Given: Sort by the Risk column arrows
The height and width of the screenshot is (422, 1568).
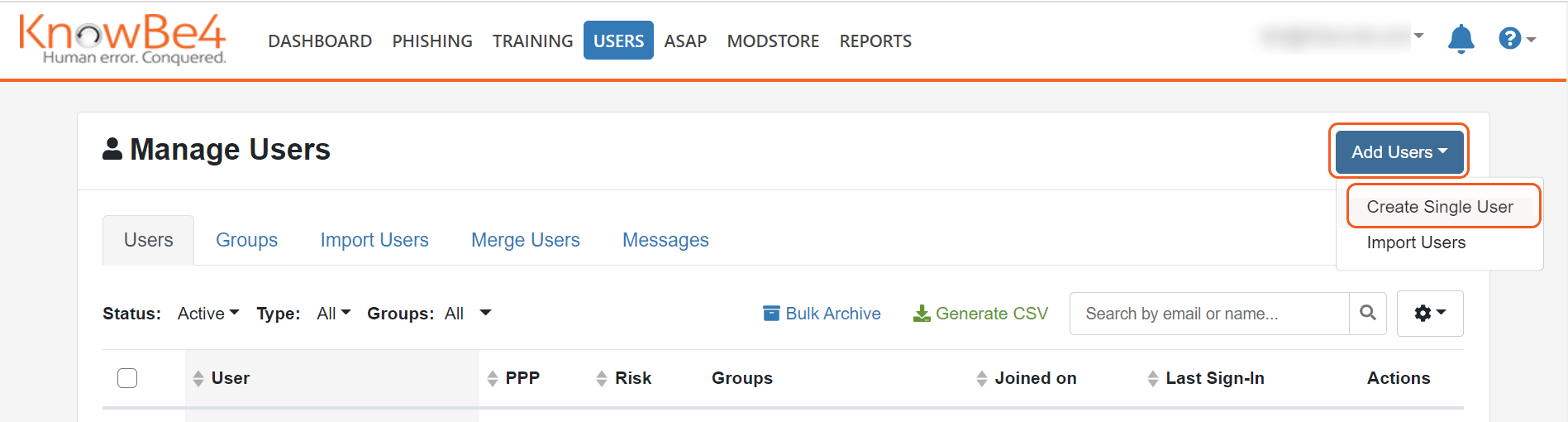Looking at the screenshot, I should point(602,379).
